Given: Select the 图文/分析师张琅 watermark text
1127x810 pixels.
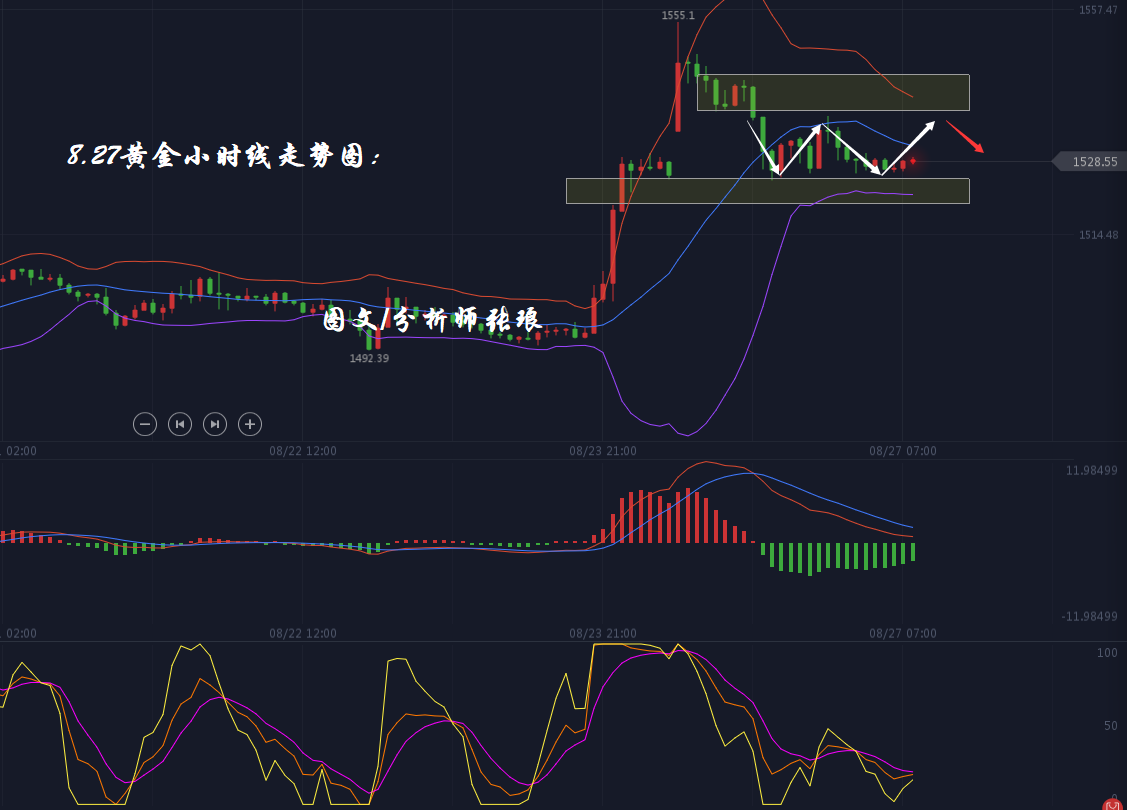Looking at the screenshot, I should (x=432, y=320).
